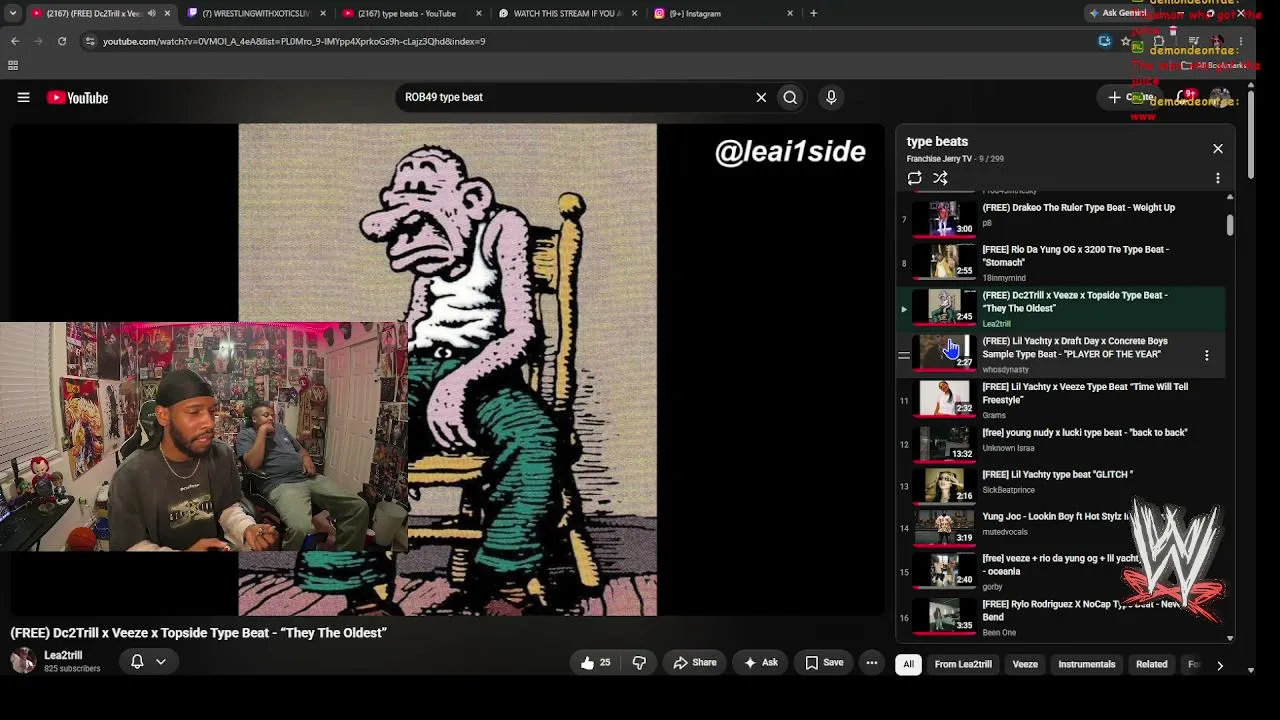The width and height of the screenshot is (1280, 720).
Task: Open Rylo Rodriguez X NoCap thumbnail
Action: click(945, 616)
